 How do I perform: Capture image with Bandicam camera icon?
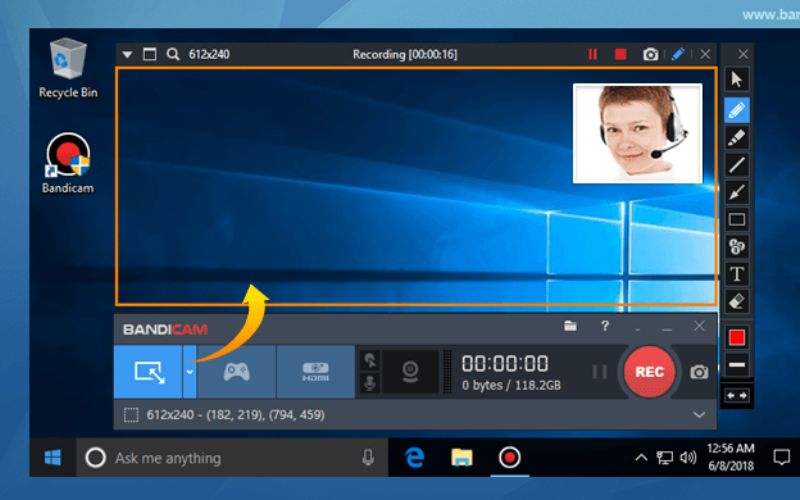click(x=699, y=372)
